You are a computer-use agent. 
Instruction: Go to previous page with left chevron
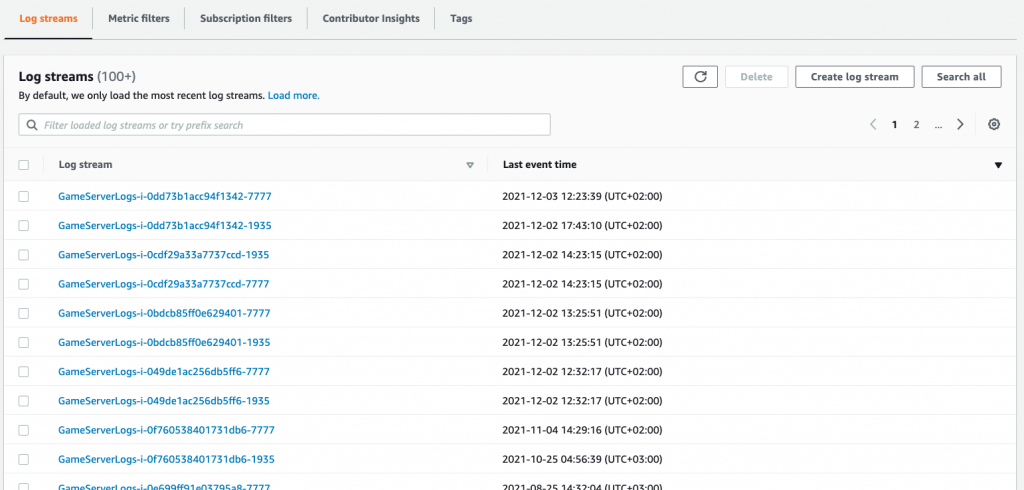click(x=873, y=124)
